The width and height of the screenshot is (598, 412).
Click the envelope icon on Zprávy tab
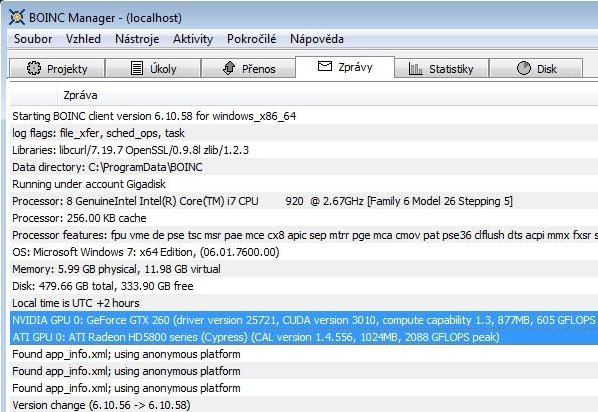[x=325, y=66]
